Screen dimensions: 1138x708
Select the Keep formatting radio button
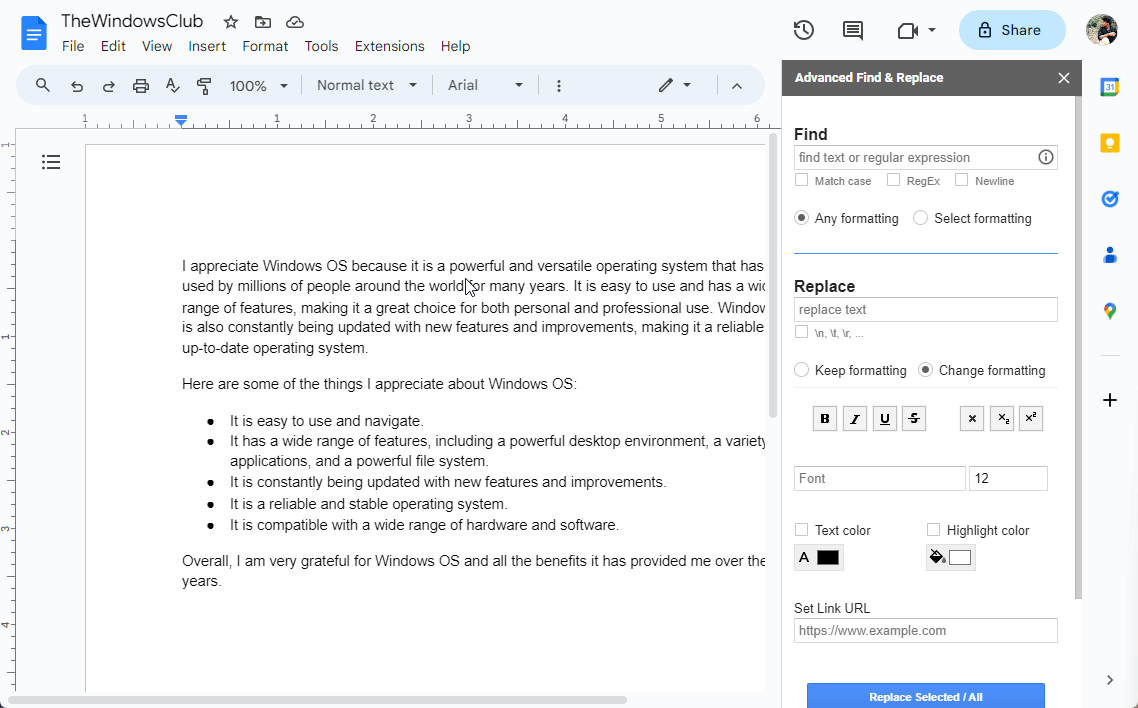[x=801, y=370]
